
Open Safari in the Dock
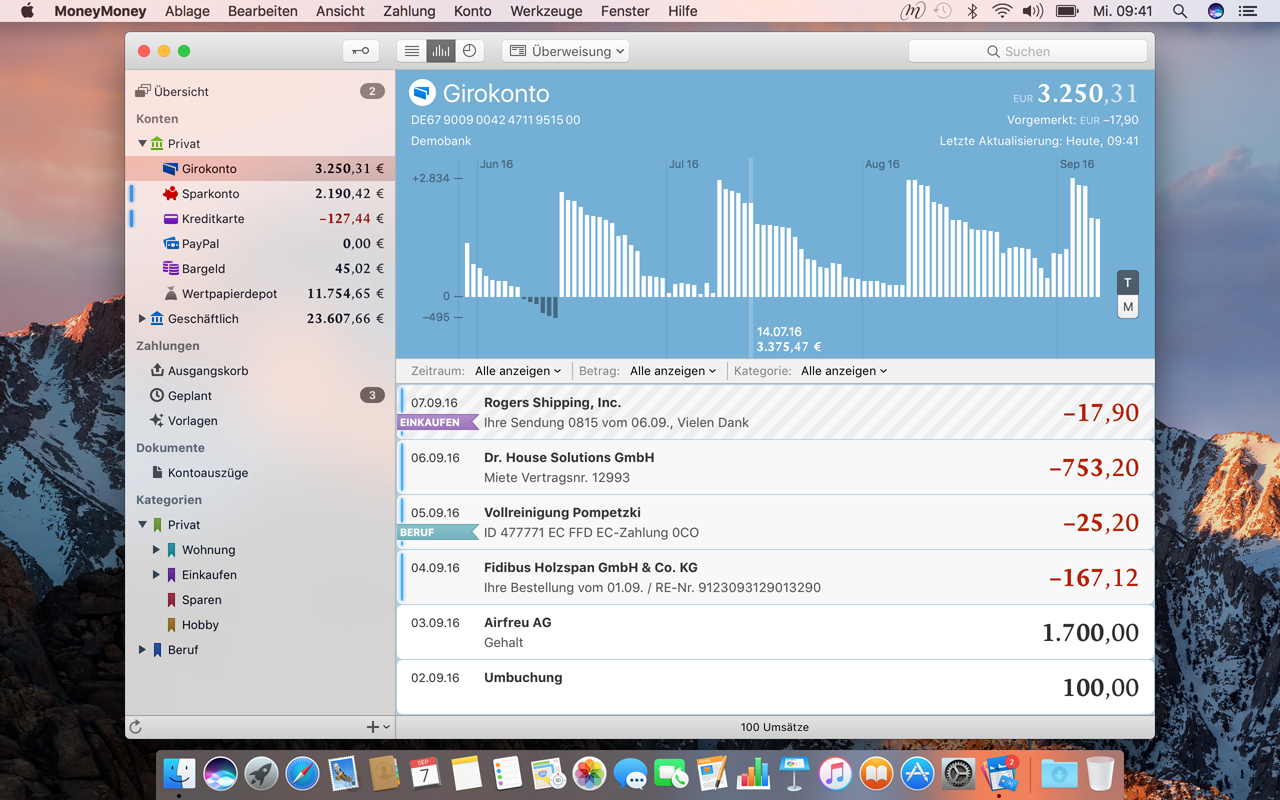click(x=302, y=773)
